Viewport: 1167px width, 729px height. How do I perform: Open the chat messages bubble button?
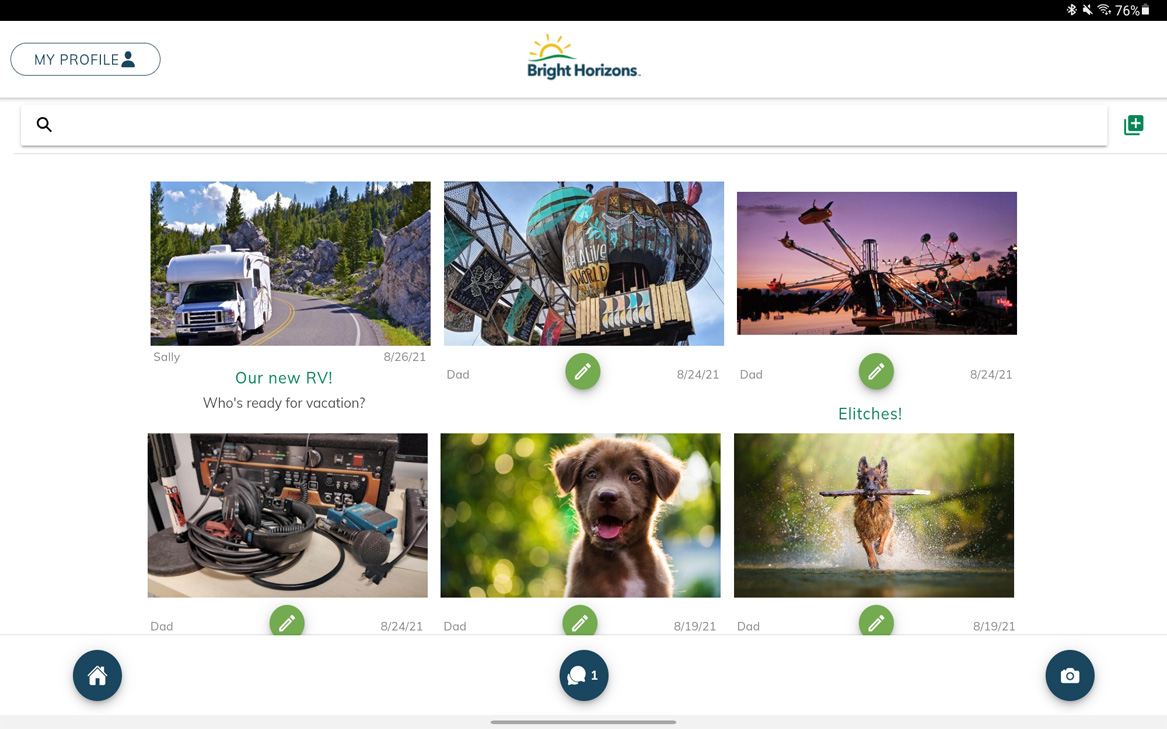point(584,675)
